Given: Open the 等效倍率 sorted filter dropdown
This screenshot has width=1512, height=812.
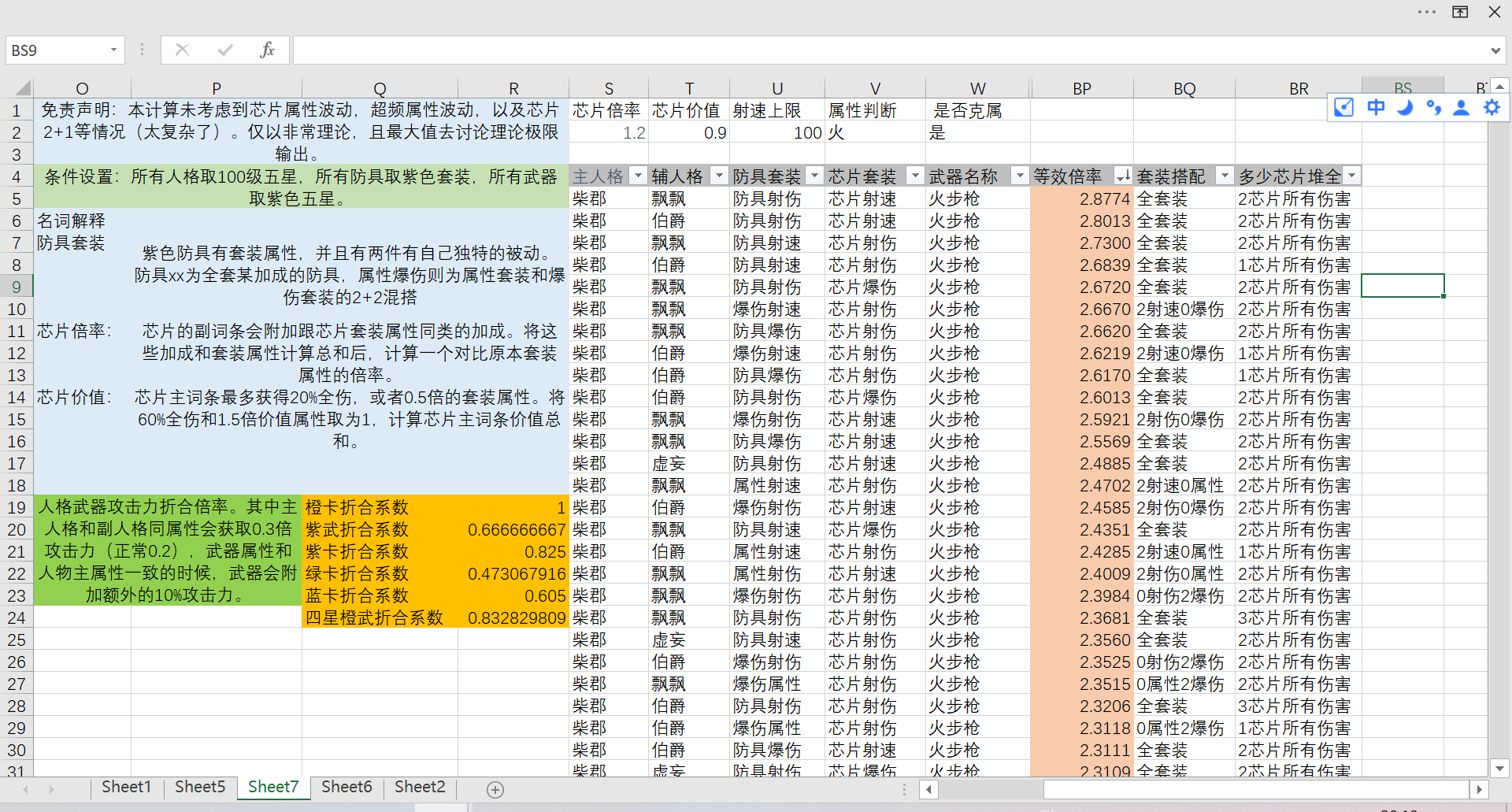Looking at the screenshot, I should pos(1123,176).
